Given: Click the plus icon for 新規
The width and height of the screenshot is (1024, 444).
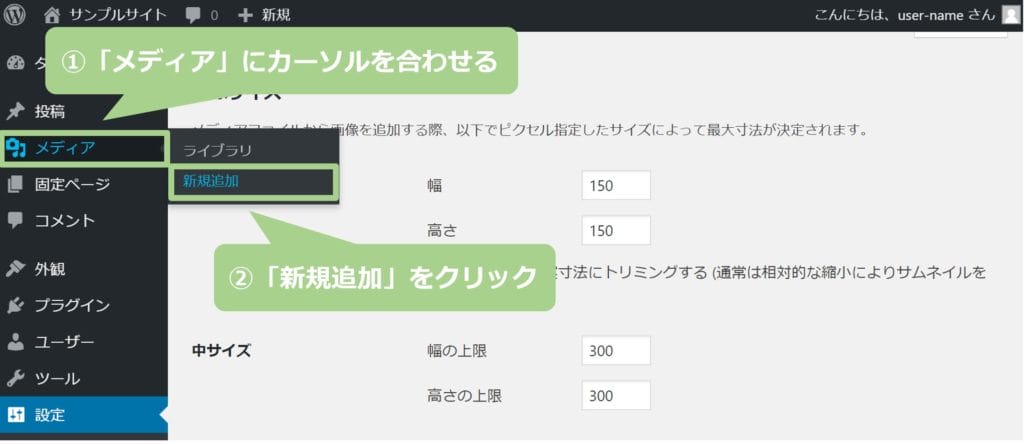Looking at the screenshot, I should 245,17.
